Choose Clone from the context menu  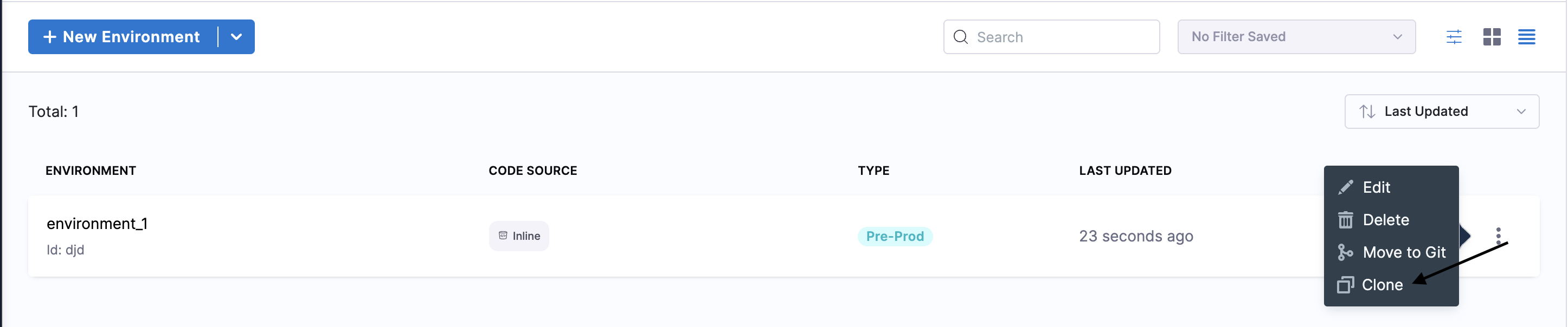pos(1381,284)
